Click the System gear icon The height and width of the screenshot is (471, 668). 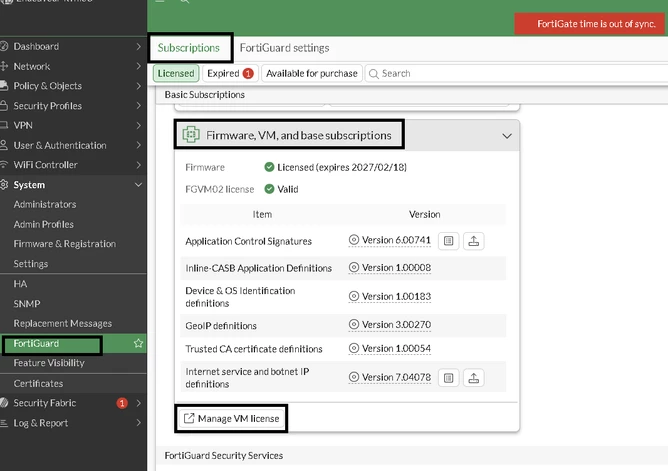[x=4, y=184]
